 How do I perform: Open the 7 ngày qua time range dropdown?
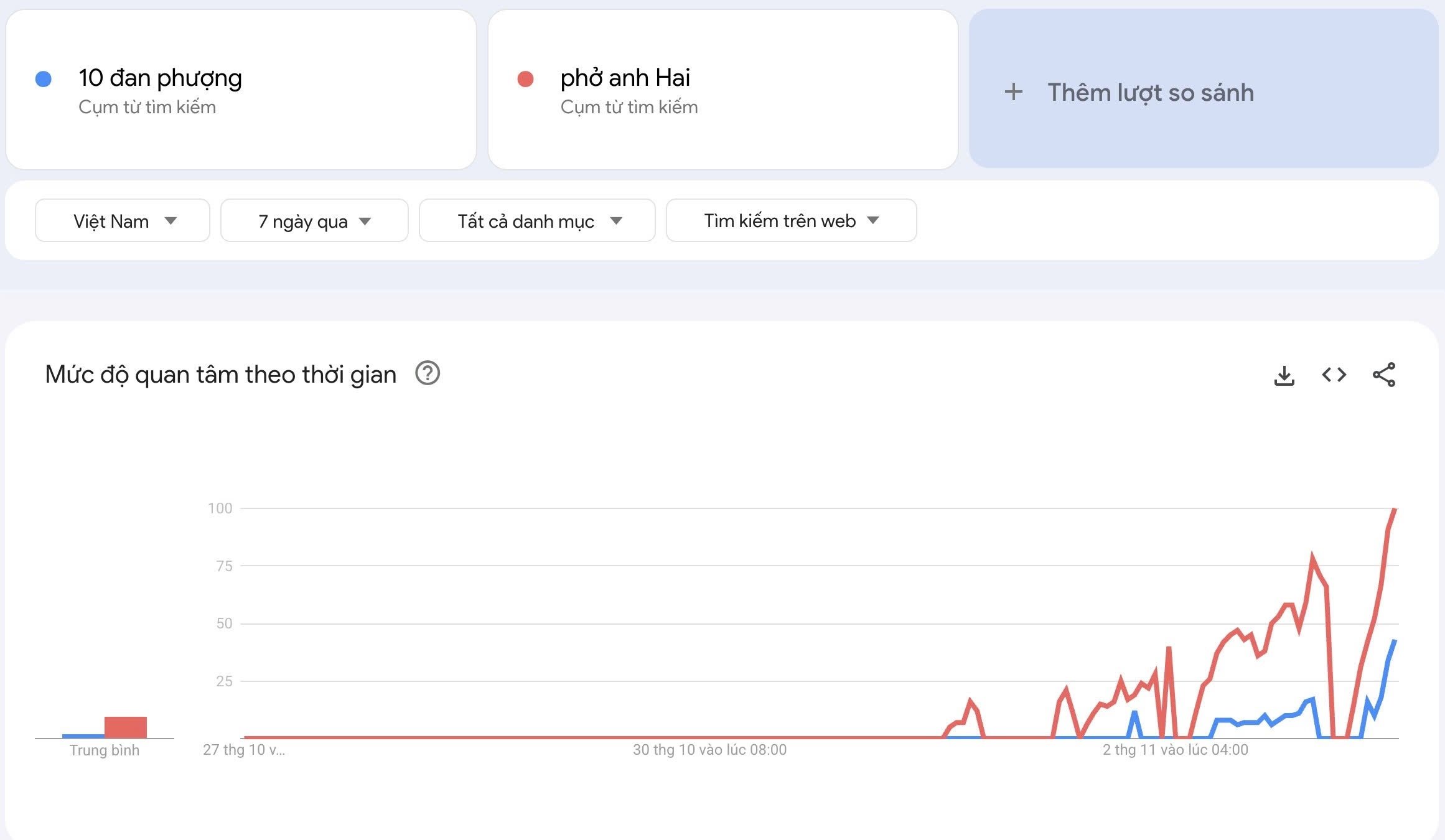(314, 220)
